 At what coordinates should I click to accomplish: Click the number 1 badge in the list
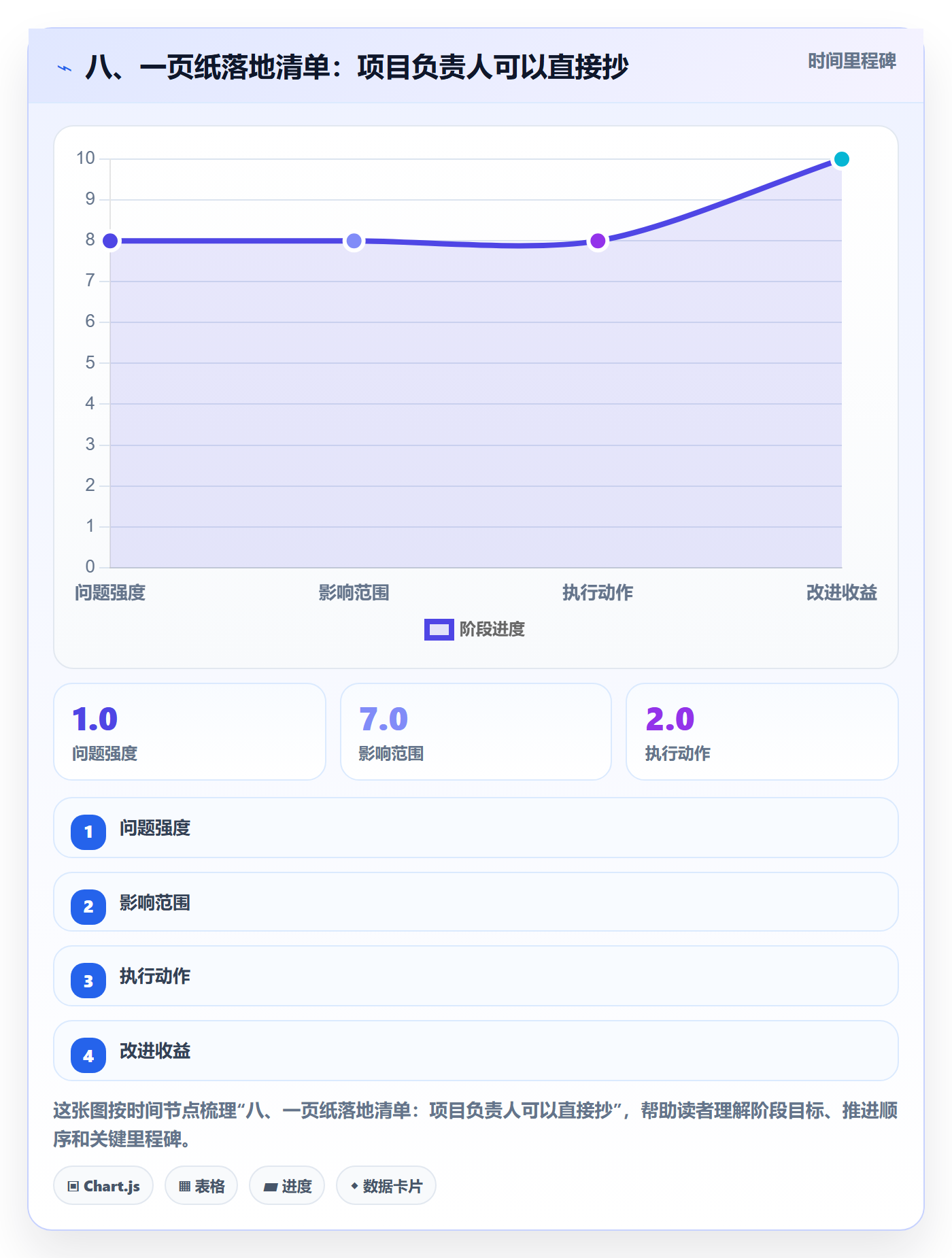click(x=88, y=832)
